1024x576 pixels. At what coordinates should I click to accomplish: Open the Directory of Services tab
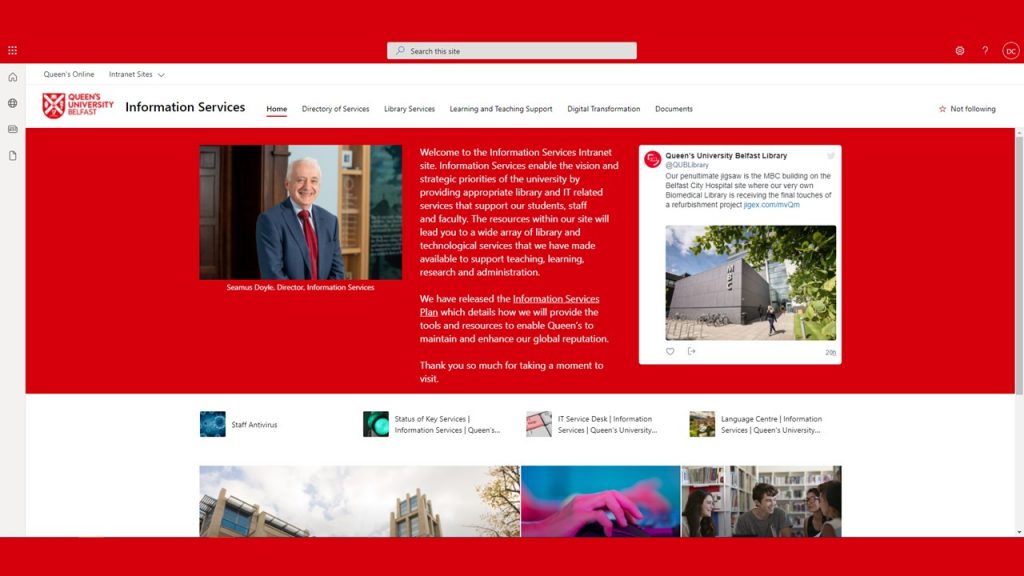pos(335,109)
